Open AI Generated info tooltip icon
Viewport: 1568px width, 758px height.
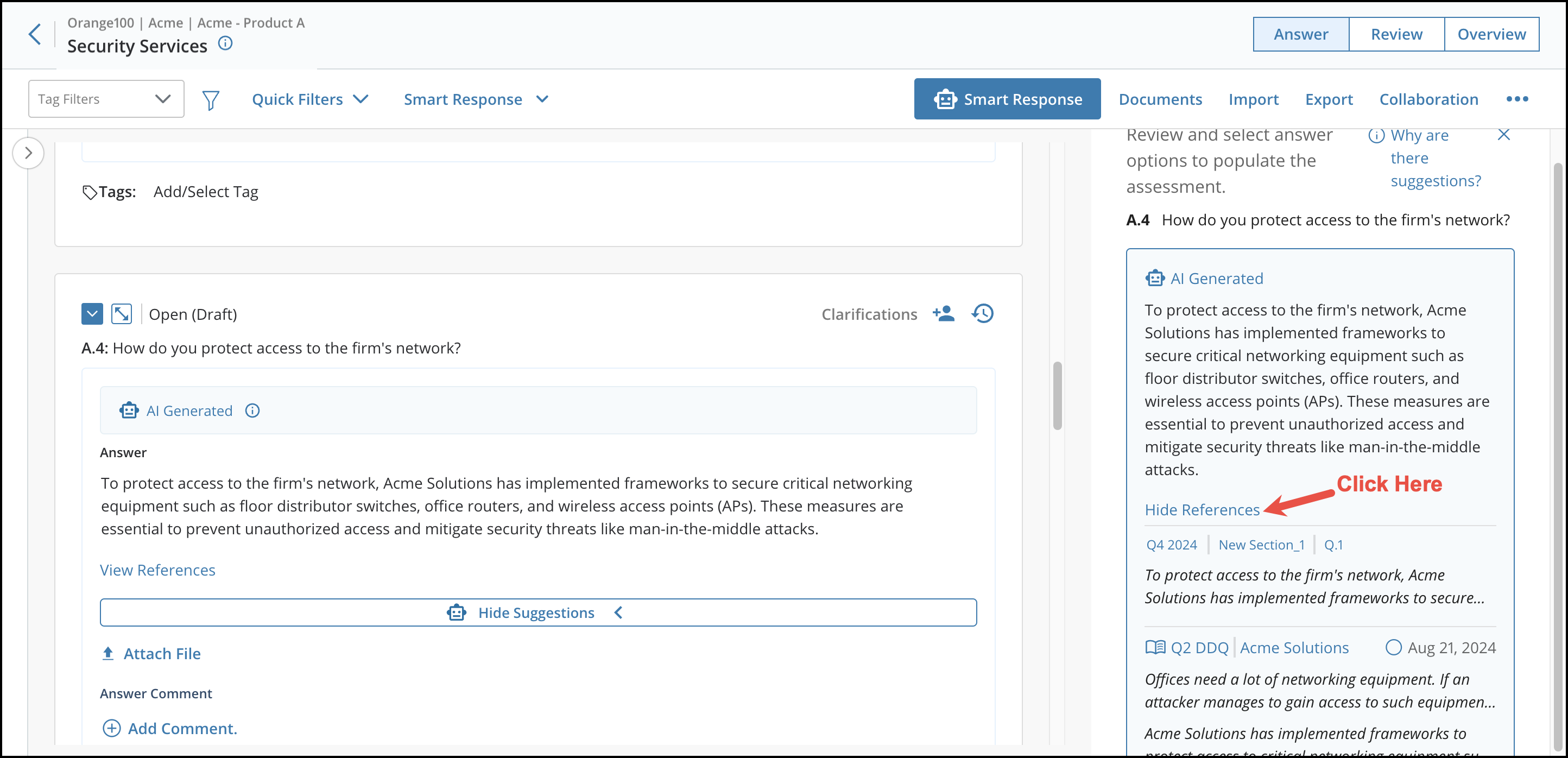pyautogui.click(x=252, y=411)
